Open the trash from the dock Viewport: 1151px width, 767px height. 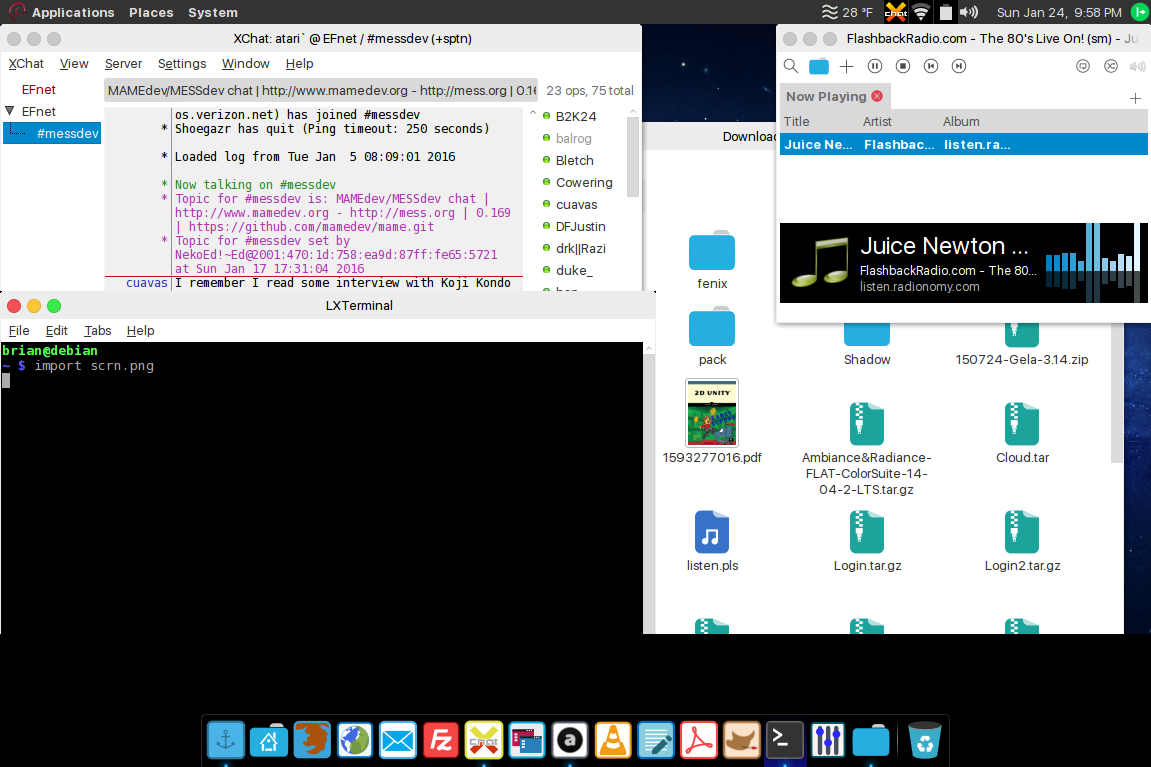click(x=924, y=740)
